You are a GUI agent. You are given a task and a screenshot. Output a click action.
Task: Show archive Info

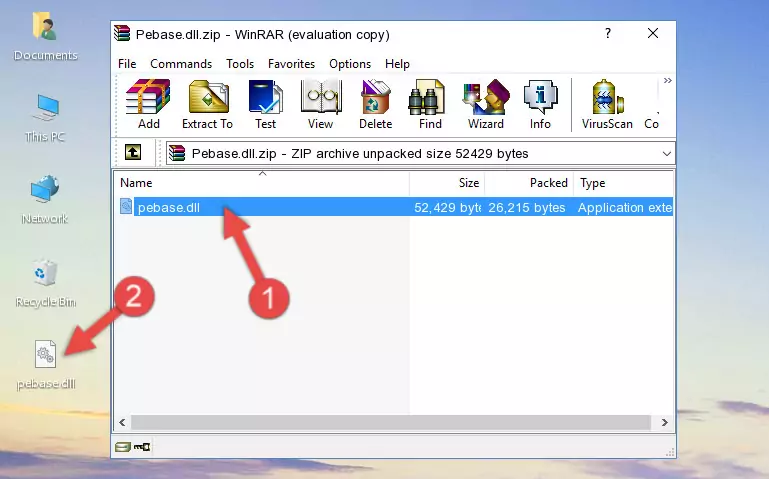(x=540, y=104)
